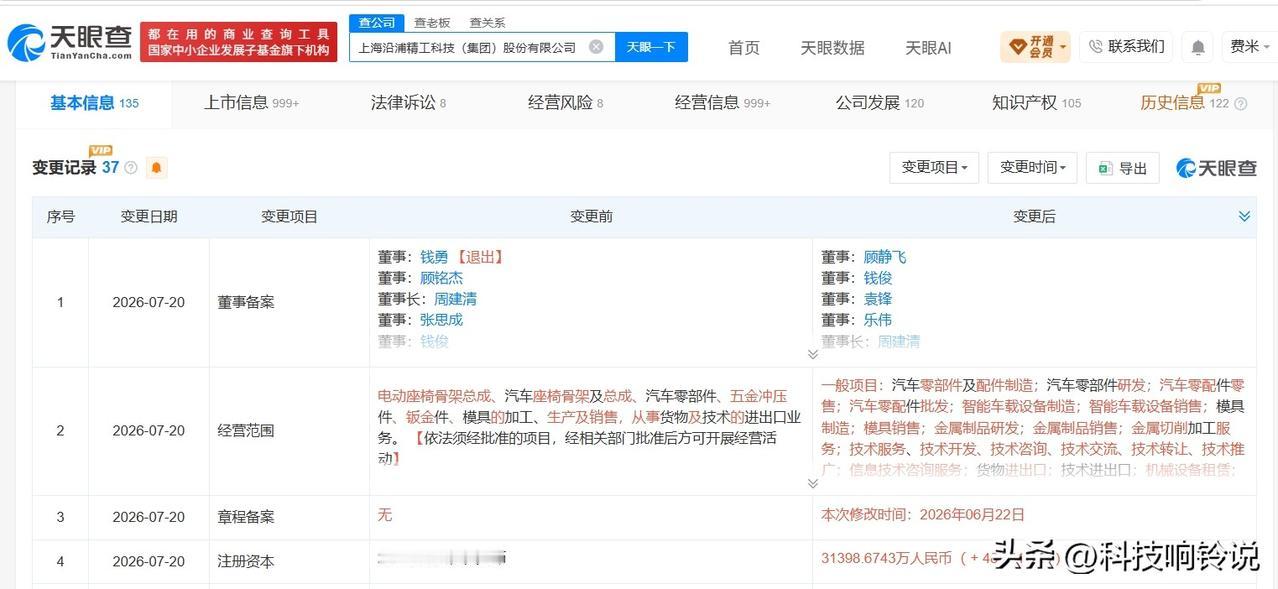
Task: Go to 首页 in top navigation
Action: coord(743,48)
